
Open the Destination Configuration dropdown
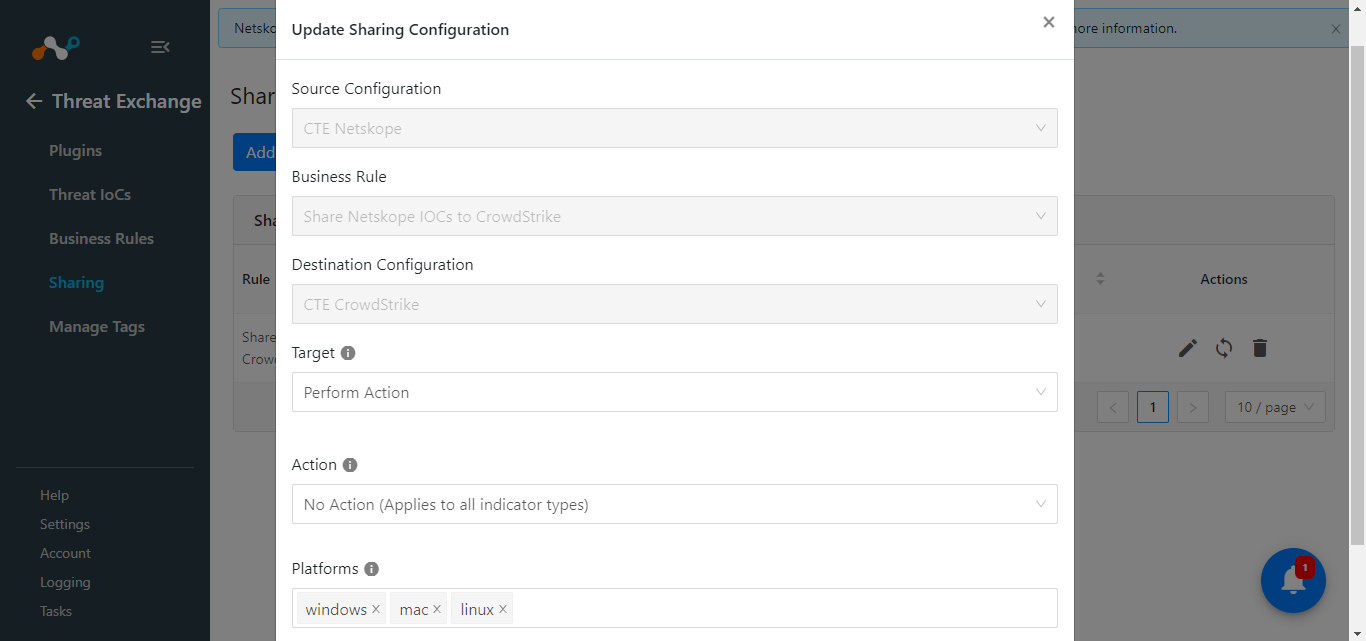[x=674, y=304]
